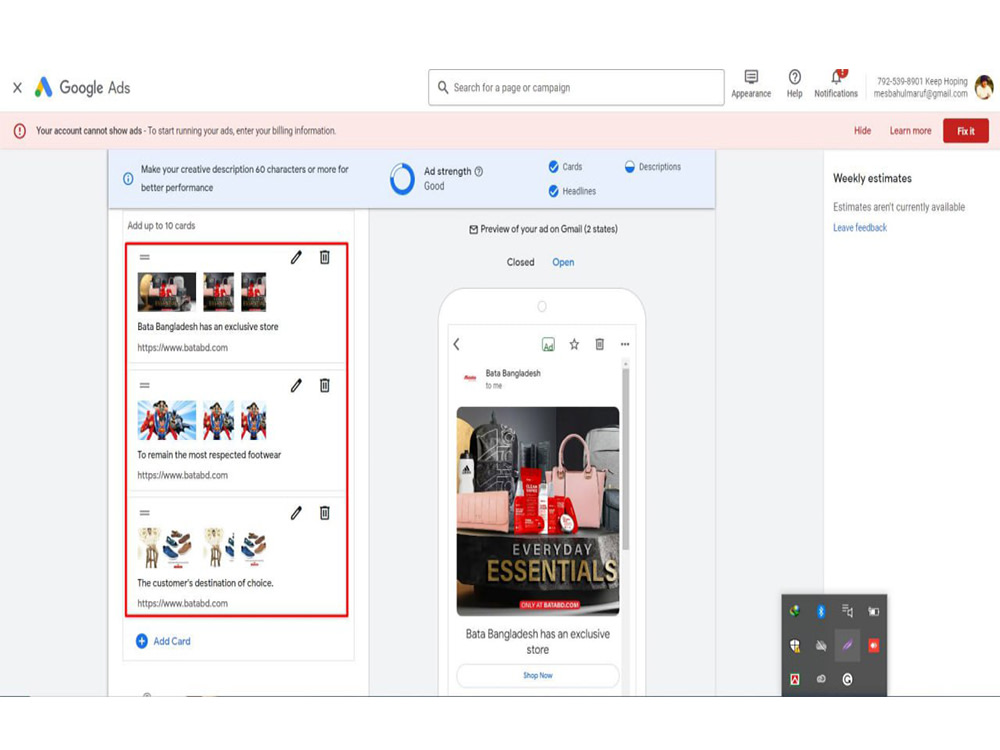Click the Shop Now button in preview

coord(538,675)
